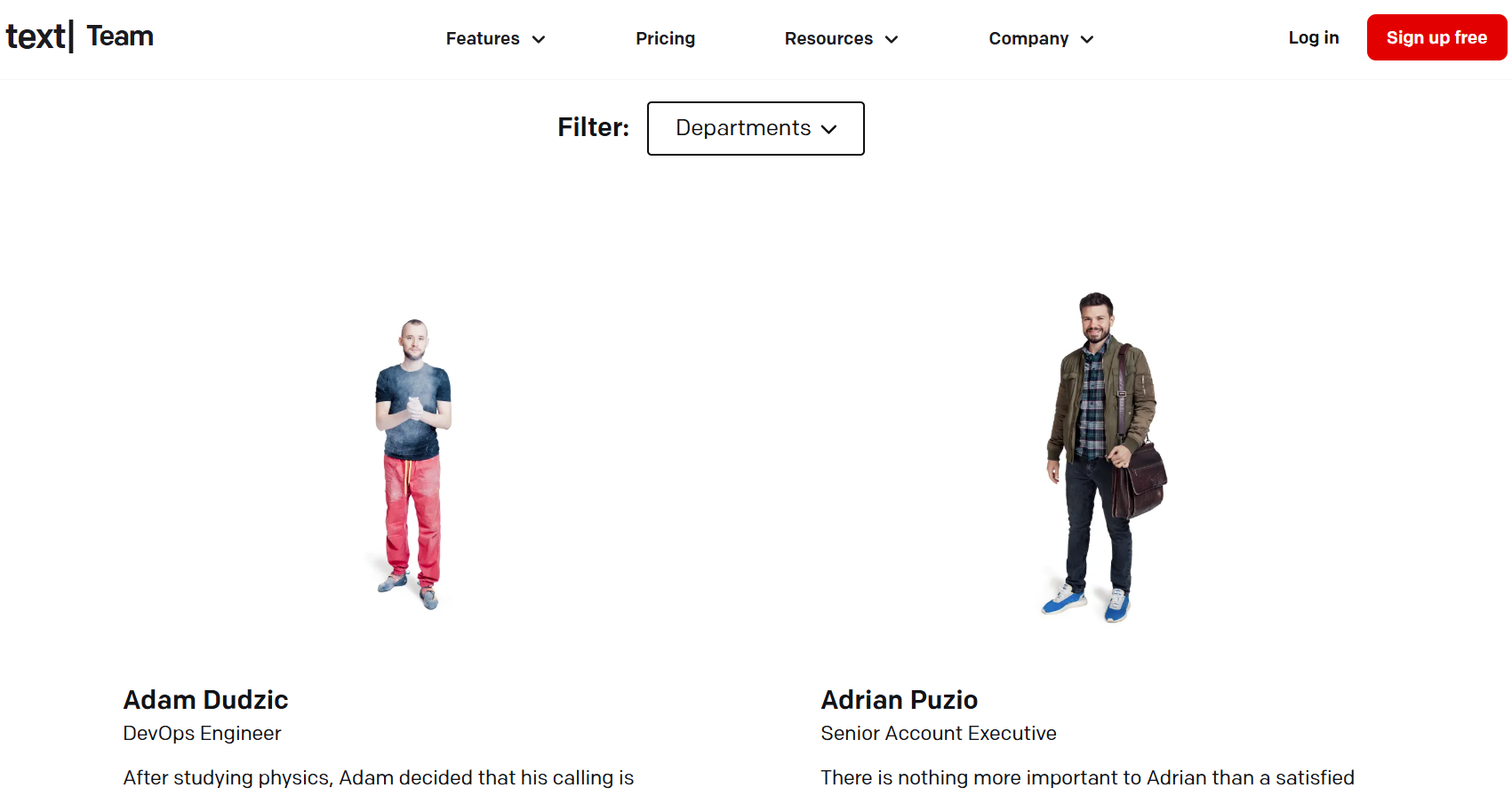The image size is (1512, 796).
Task: Click the Senior Account Executive job title
Action: pos(938,733)
